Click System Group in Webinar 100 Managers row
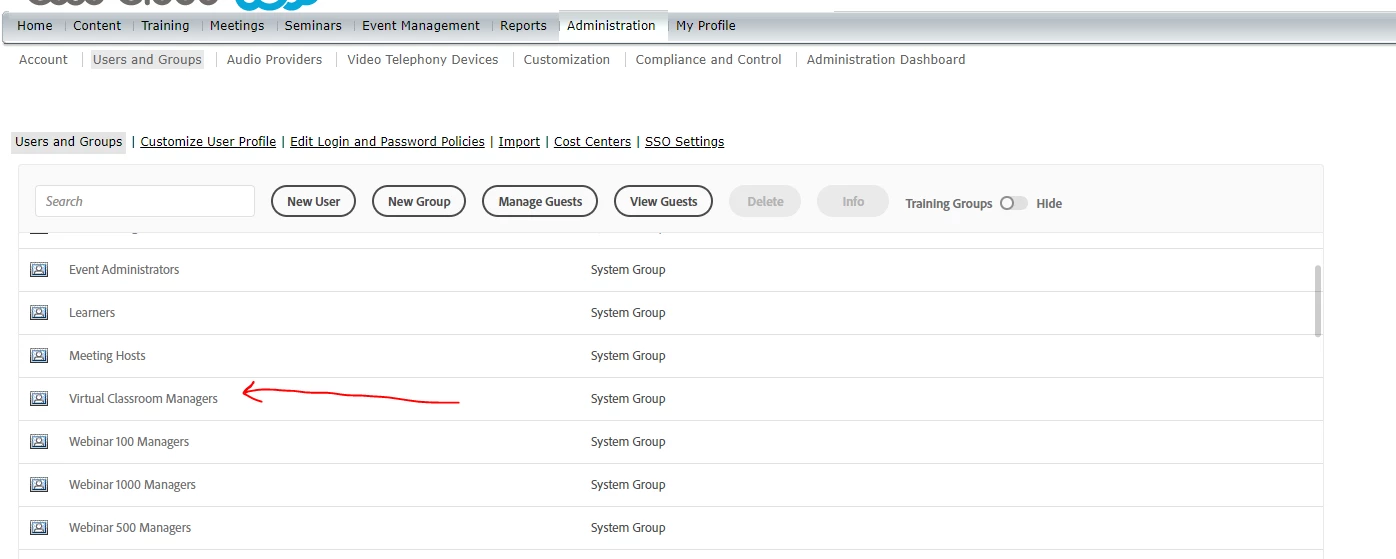Viewport: 1396px width, 559px height. tap(628, 442)
